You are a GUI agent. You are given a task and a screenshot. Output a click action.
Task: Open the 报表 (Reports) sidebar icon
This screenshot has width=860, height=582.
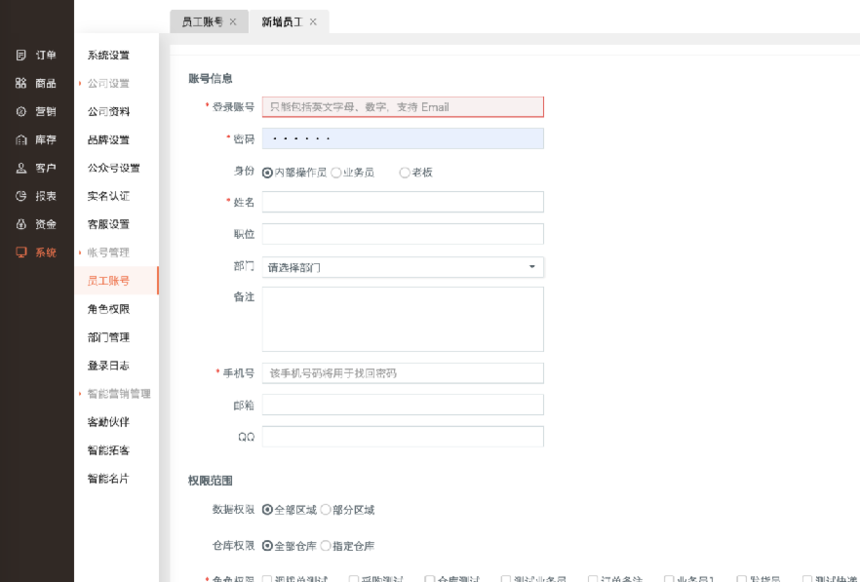click(21, 196)
